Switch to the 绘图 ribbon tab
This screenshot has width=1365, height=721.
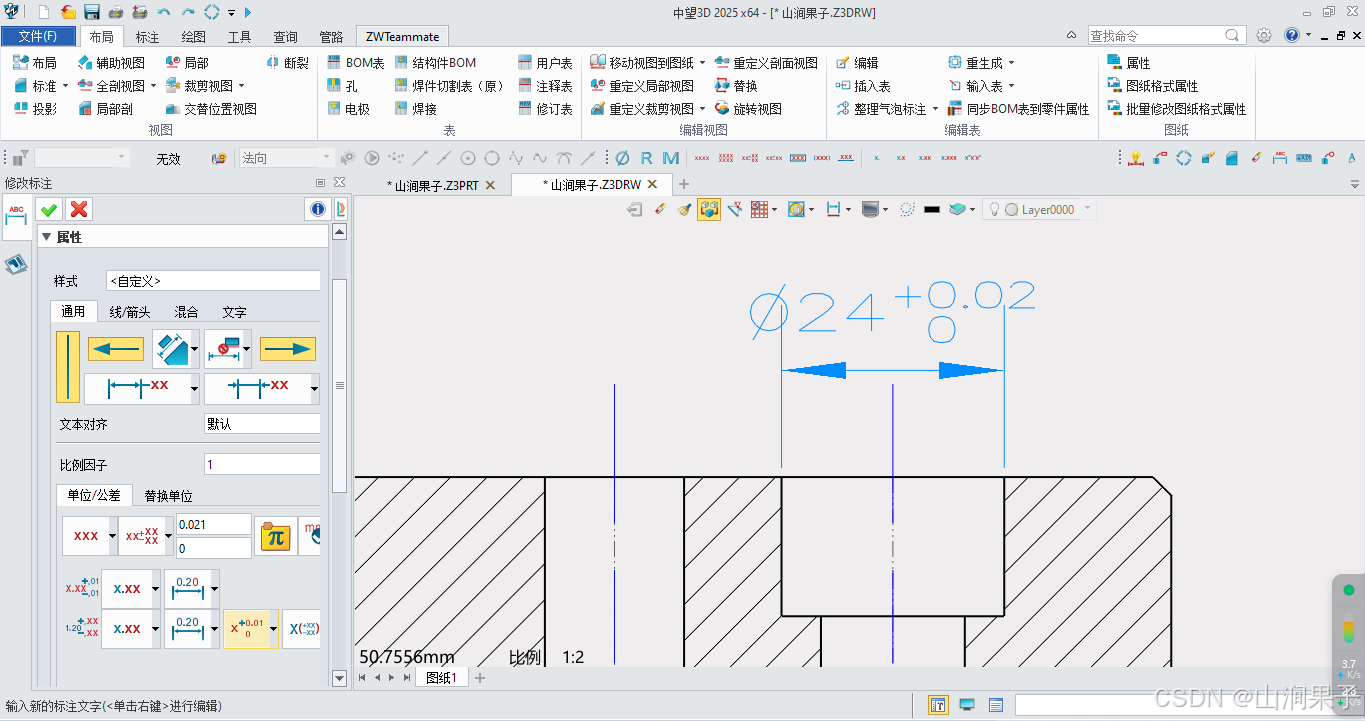(x=194, y=37)
